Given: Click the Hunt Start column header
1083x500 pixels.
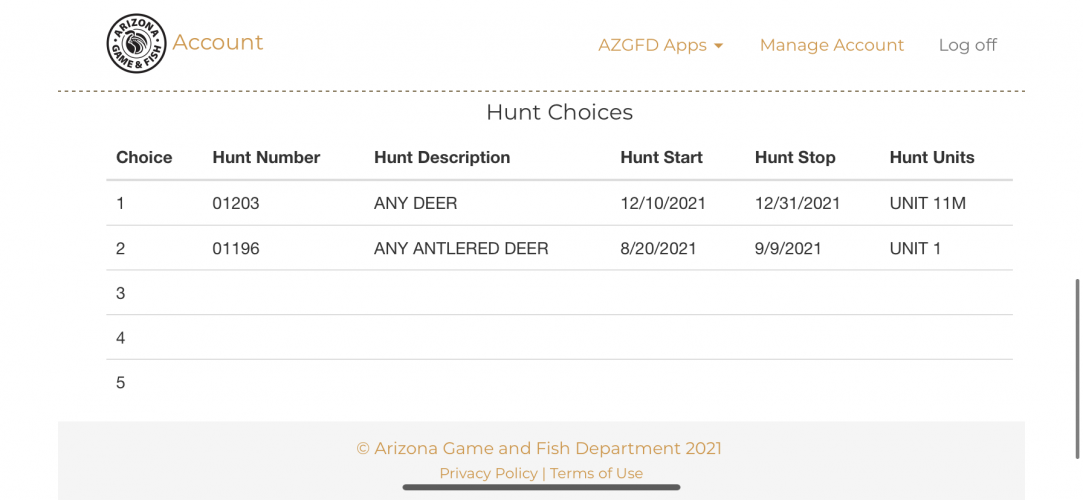Looking at the screenshot, I should [x=662, y=157].
